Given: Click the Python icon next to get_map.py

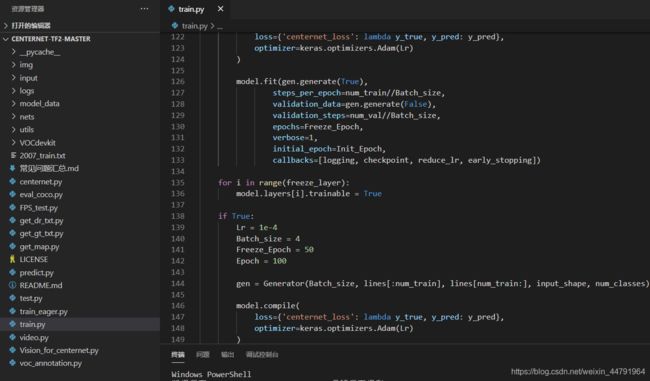Looking at the screenshot, I should (12, 246).
